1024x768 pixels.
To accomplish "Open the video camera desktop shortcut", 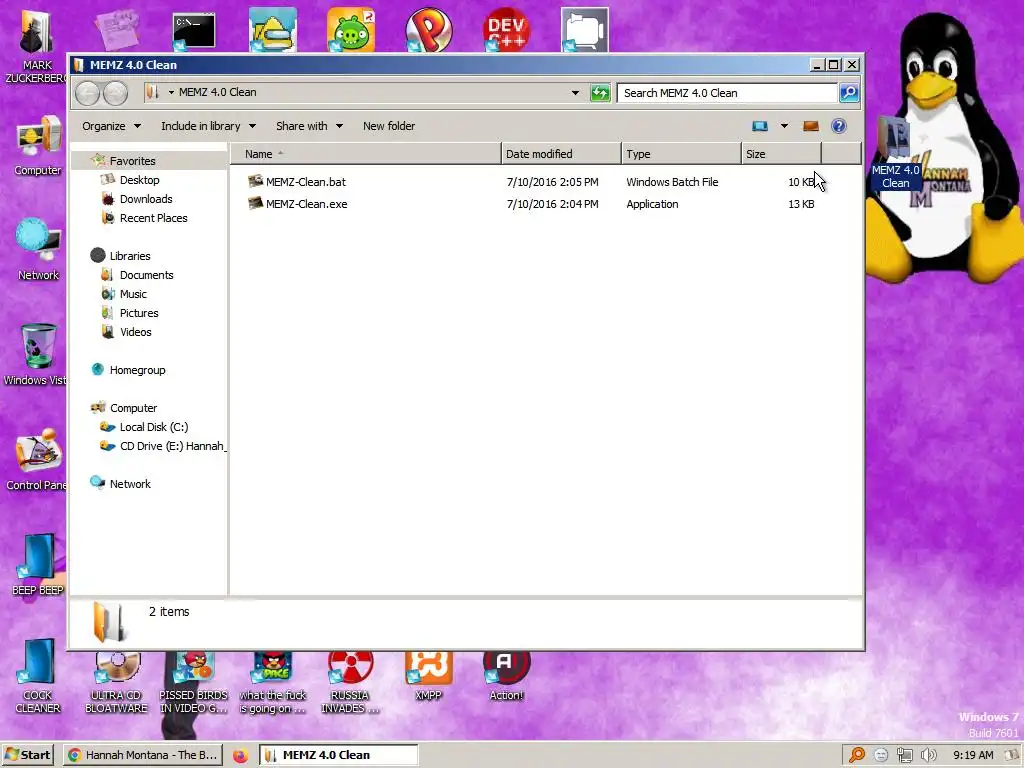I will (584, 30).
